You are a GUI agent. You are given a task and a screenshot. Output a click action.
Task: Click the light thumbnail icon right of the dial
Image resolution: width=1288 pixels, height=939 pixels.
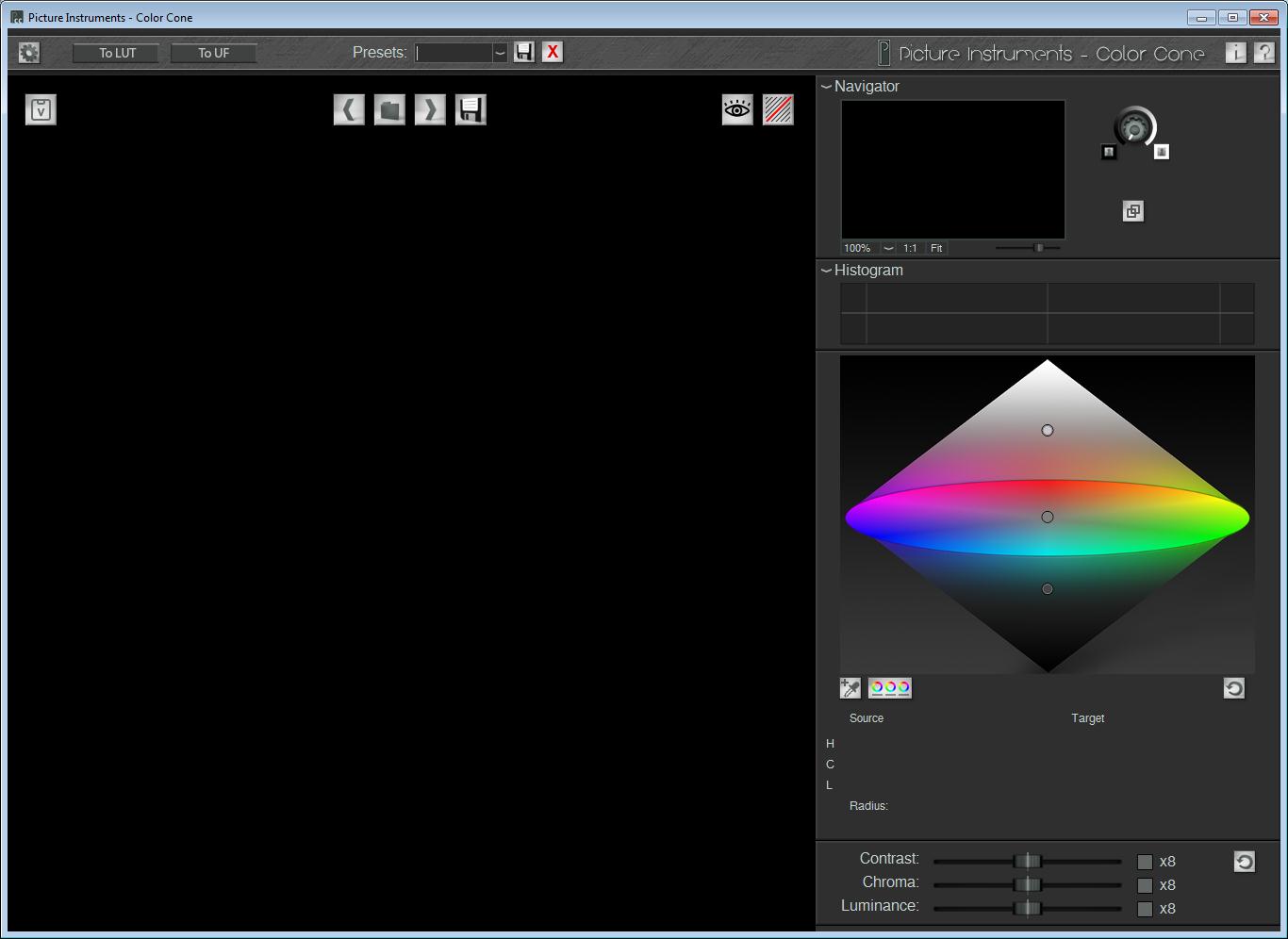[1162, 152]
